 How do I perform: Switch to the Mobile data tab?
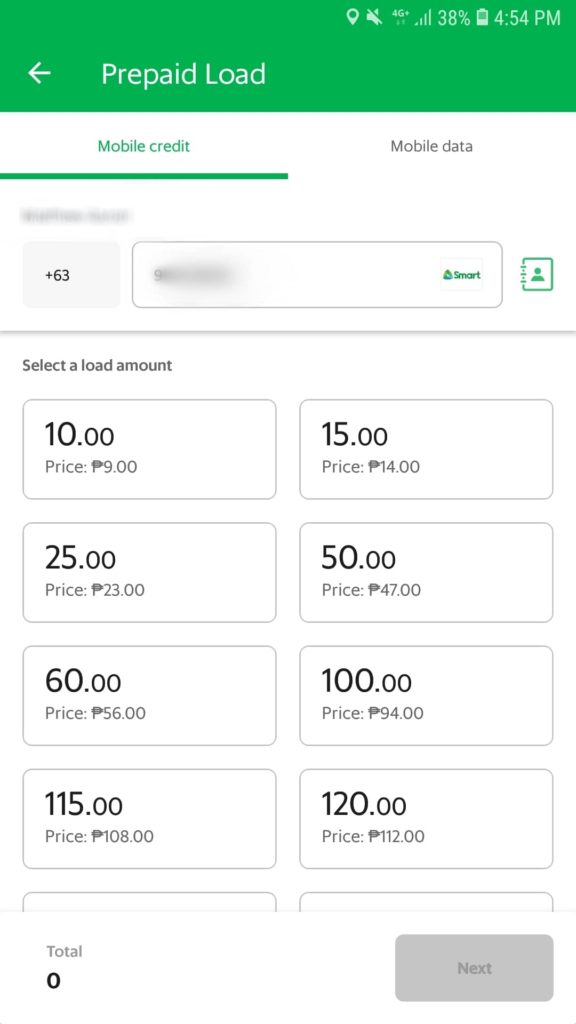[432, 146]
